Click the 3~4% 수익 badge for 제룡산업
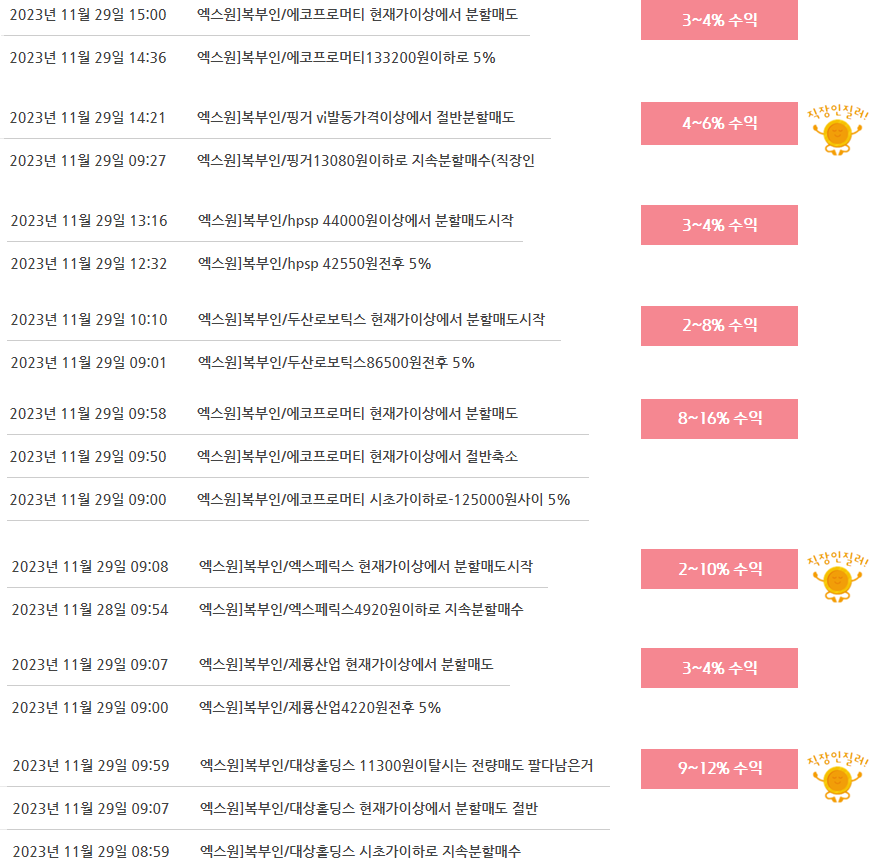The width and height of the screenshot is (871, 867). click(x=719, y=668)
